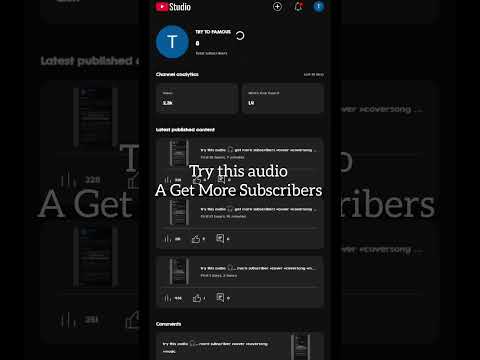Tap the comments icon of third video
The height and width of the screenshot is (360, 480).
pos(220,297)
